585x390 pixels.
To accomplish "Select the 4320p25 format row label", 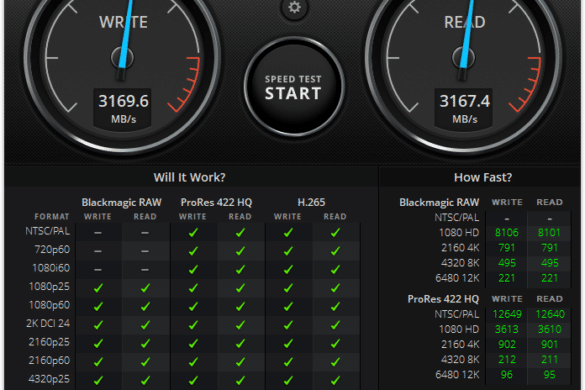I will (49, 379).
